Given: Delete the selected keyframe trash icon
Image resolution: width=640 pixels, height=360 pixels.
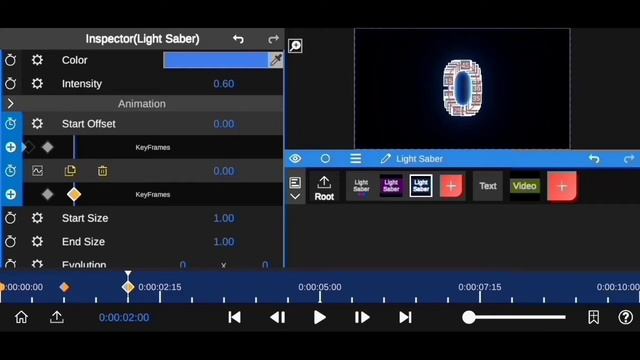Looking at the screenshot, I should click(x=102, y=171).
